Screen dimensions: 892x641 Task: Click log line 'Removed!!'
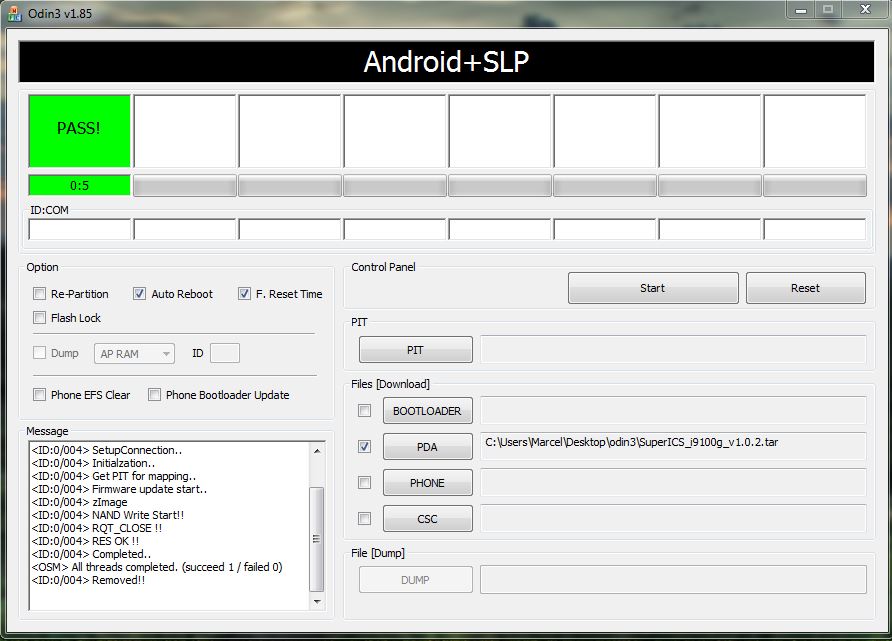pos(88,580)
